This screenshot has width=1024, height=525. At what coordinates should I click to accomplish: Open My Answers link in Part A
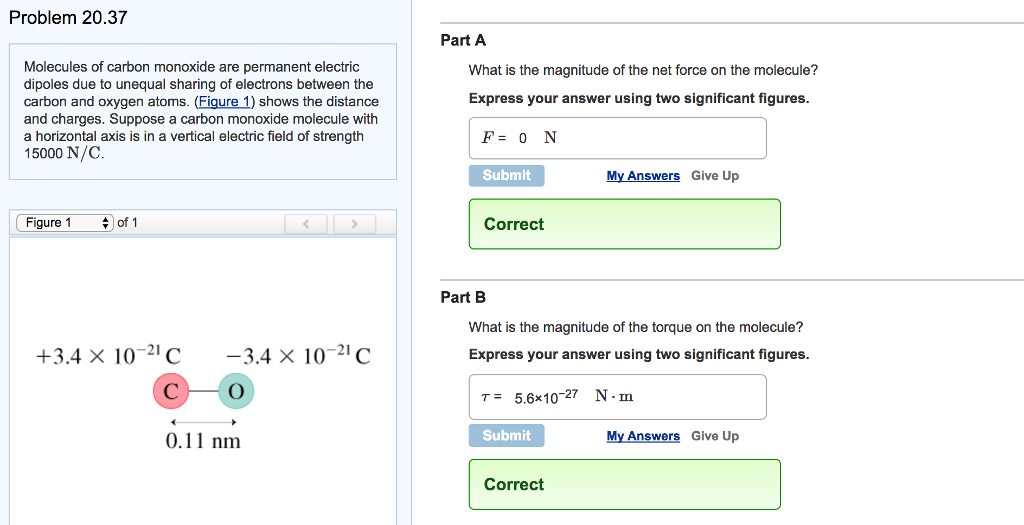643,176
